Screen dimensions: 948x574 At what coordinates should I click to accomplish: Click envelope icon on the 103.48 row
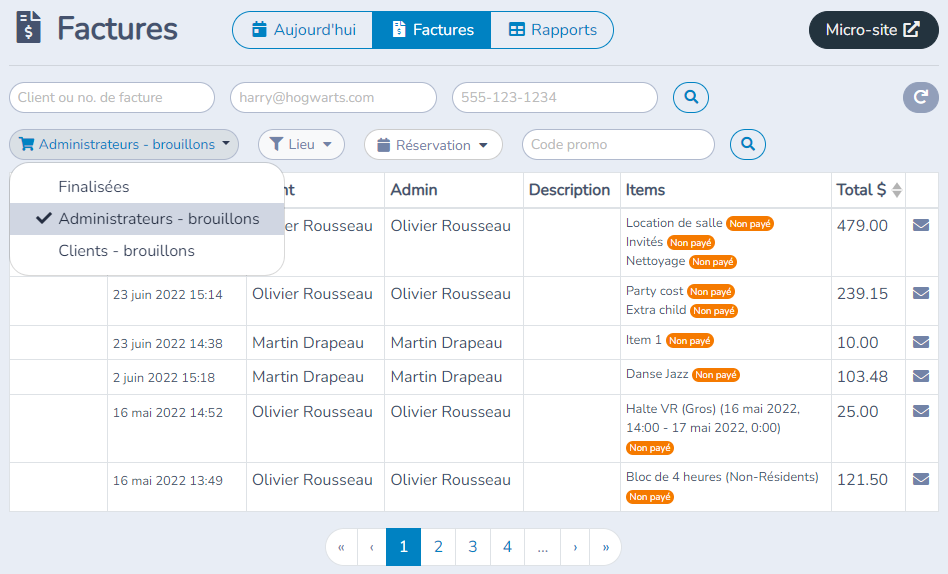point(921,376)
